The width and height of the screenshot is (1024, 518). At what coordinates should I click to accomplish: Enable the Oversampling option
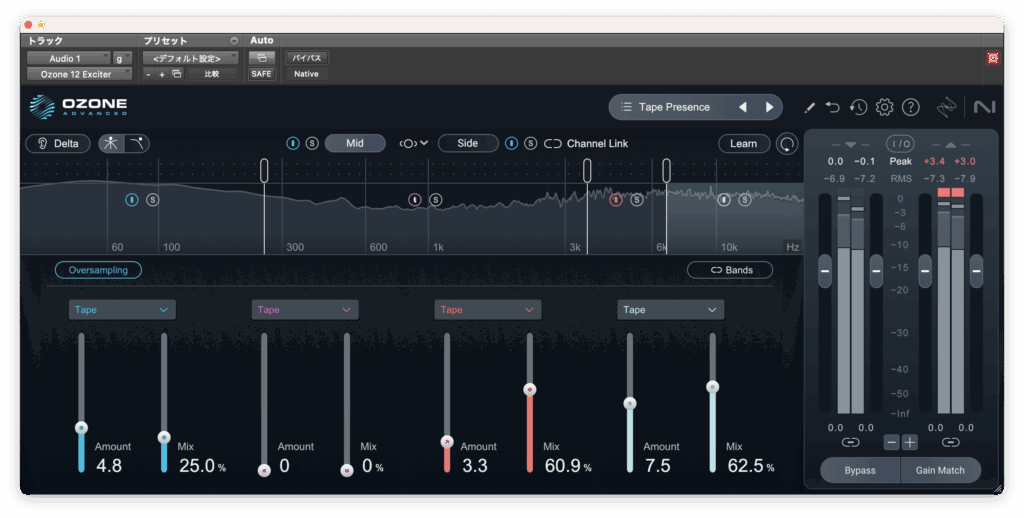[x=98, y=270]
